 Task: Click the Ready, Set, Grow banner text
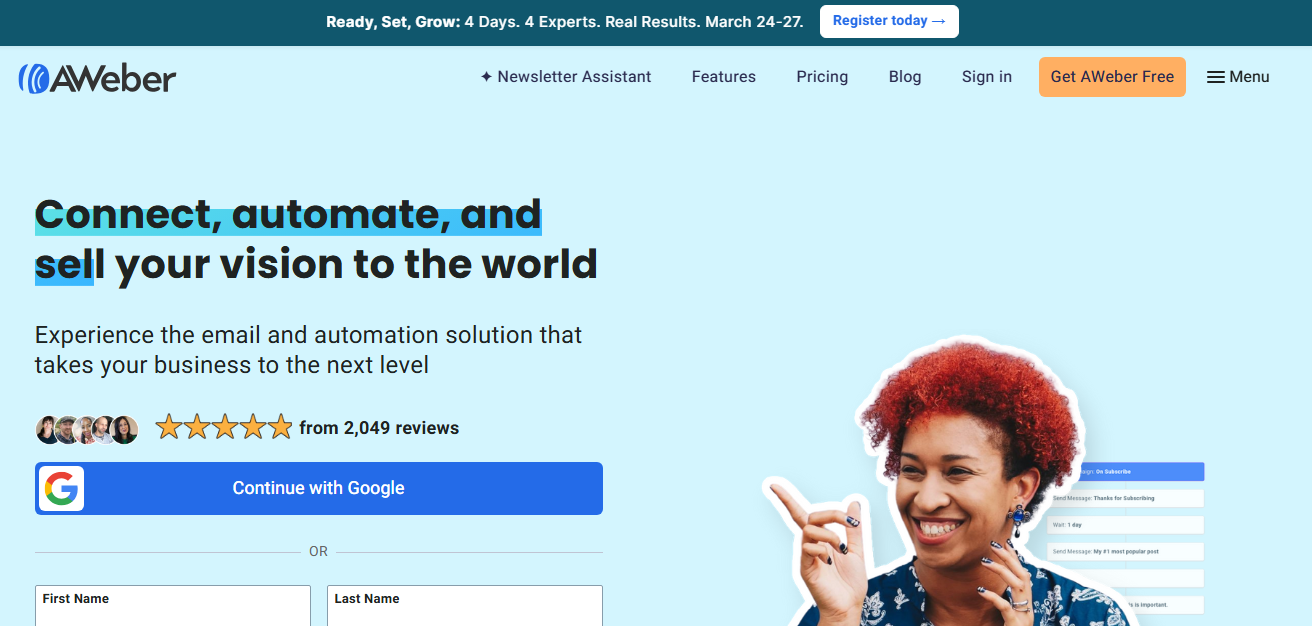click(564, 21)
